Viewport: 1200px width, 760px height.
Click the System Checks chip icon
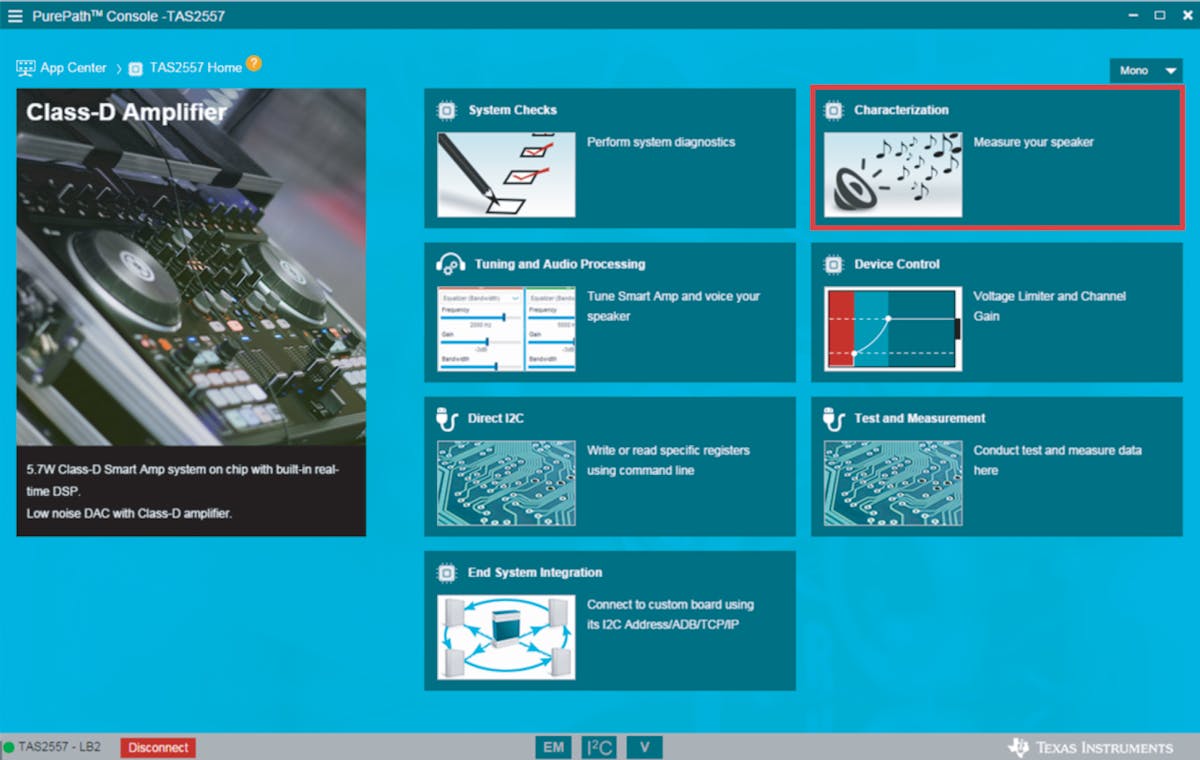point(447,111)
